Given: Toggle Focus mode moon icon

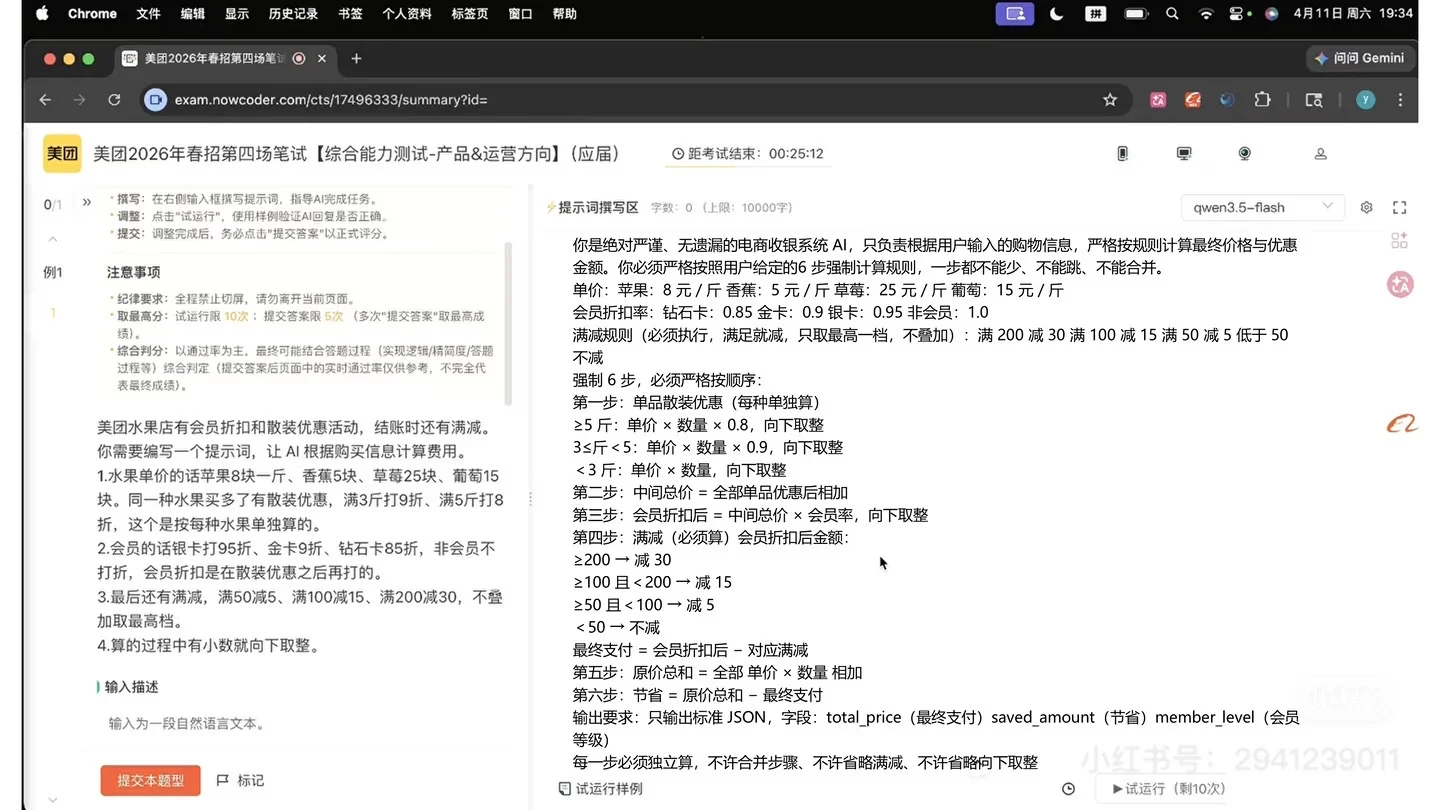Looking at the screenshot, I should 1057,14.
